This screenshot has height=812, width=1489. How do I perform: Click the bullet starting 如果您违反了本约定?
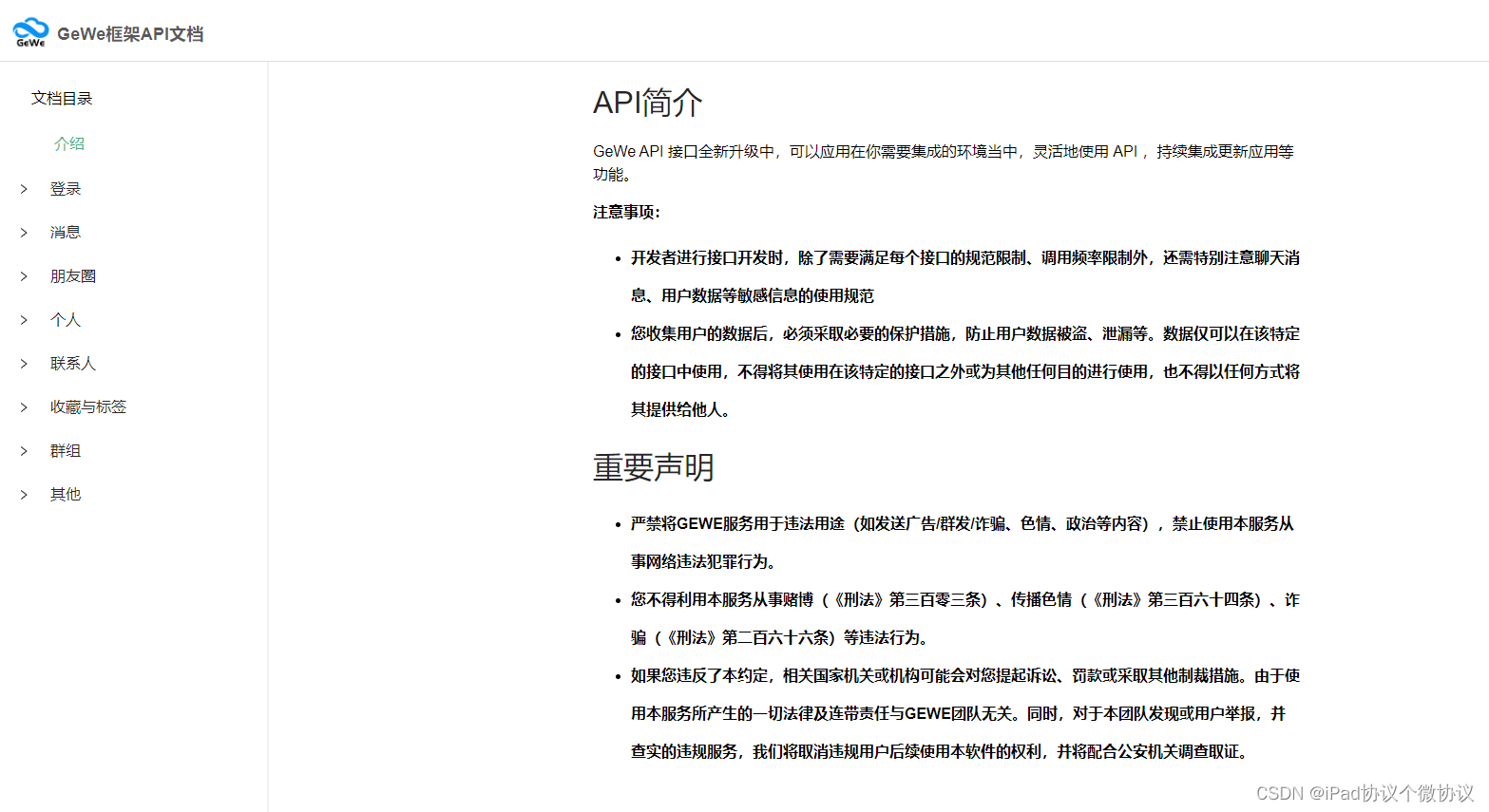(965, 713)
